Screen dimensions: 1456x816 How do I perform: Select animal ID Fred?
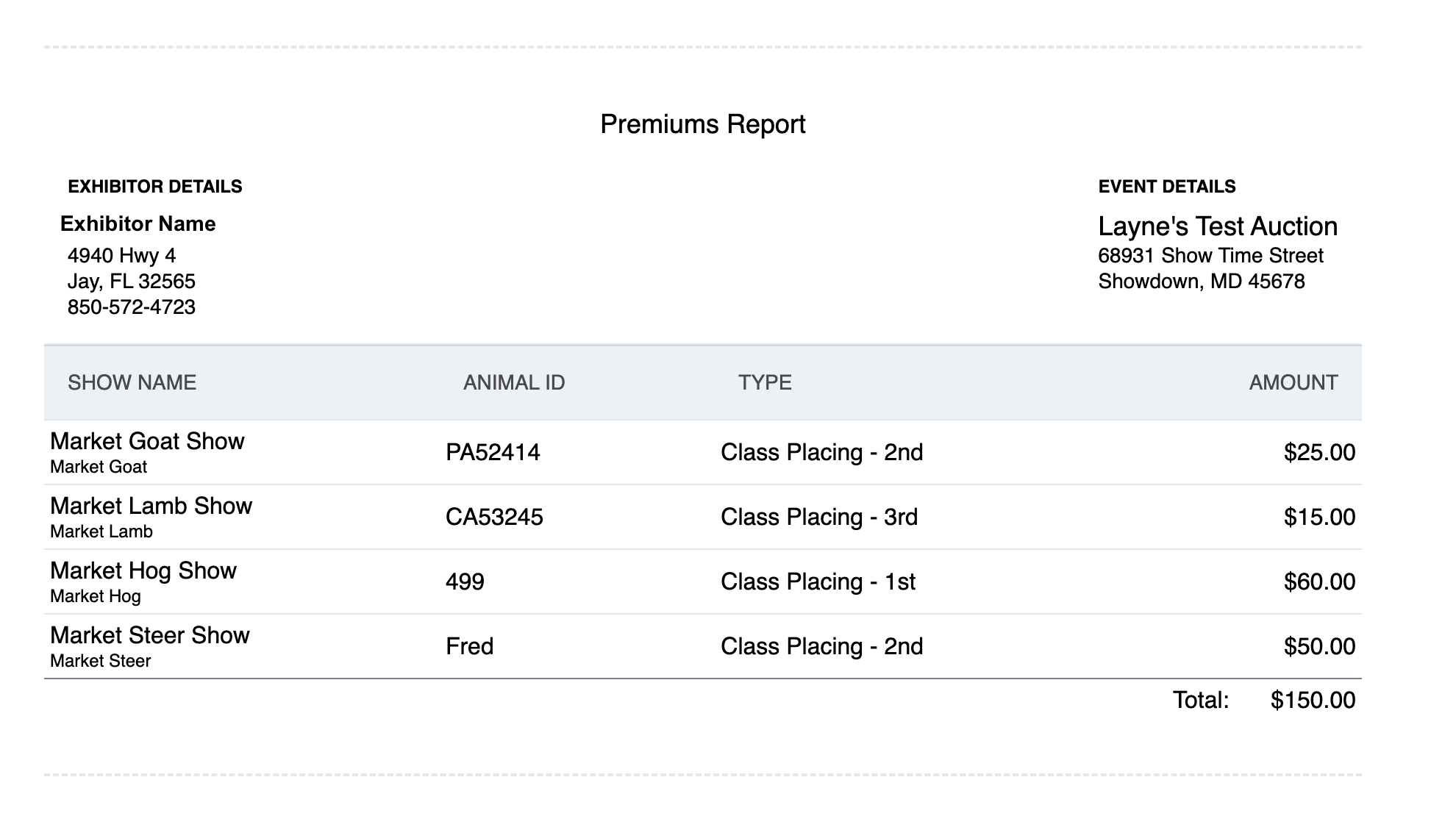click(x=469, y=646)
